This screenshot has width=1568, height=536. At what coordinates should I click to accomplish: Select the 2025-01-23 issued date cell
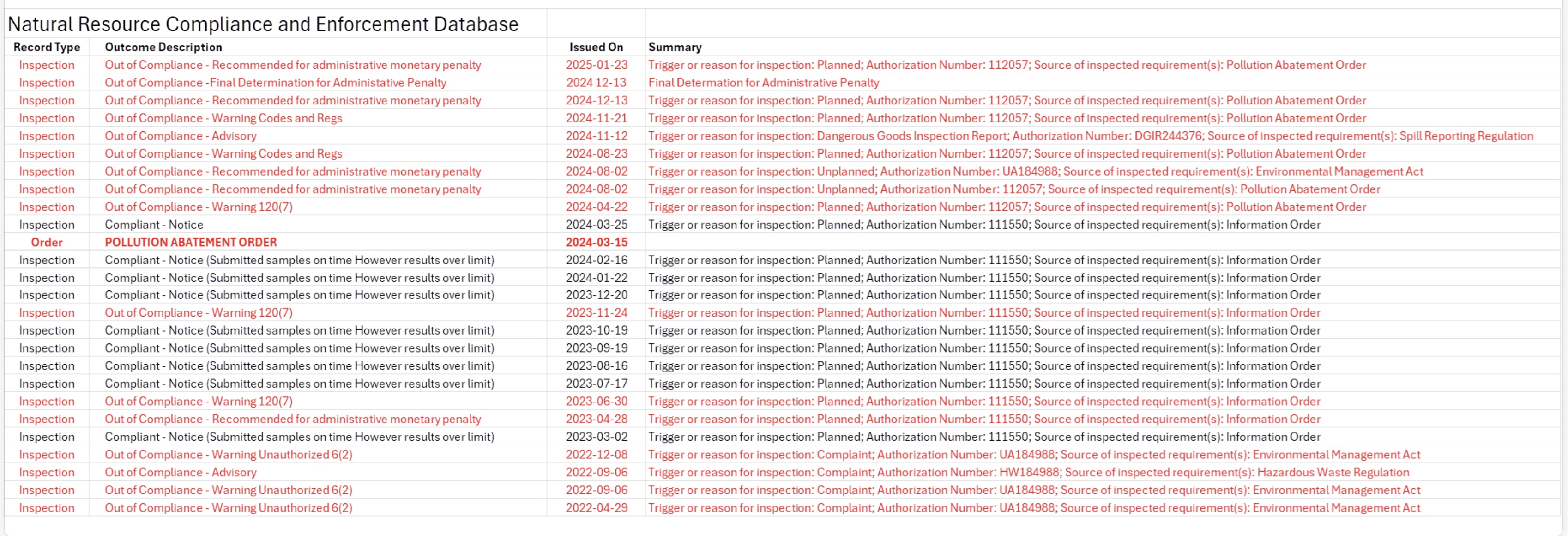[596, 65]
